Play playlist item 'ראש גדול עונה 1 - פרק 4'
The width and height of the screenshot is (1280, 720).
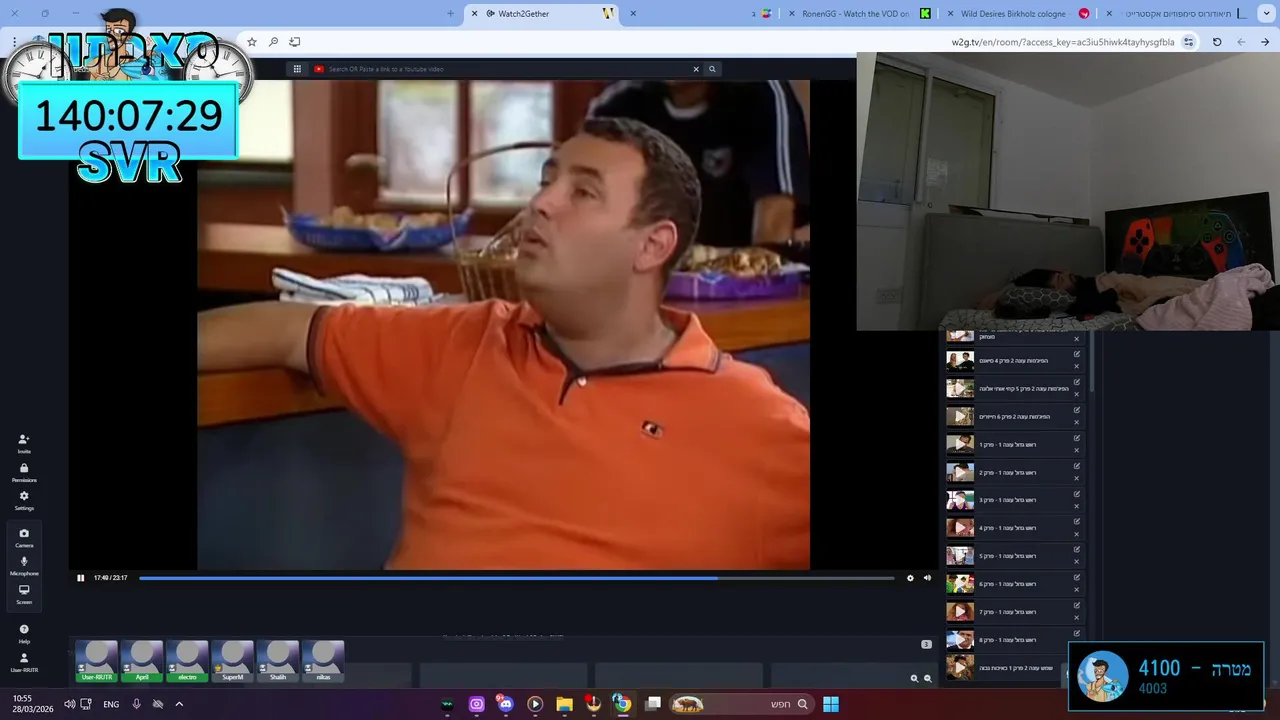click(x=960, y=528)
